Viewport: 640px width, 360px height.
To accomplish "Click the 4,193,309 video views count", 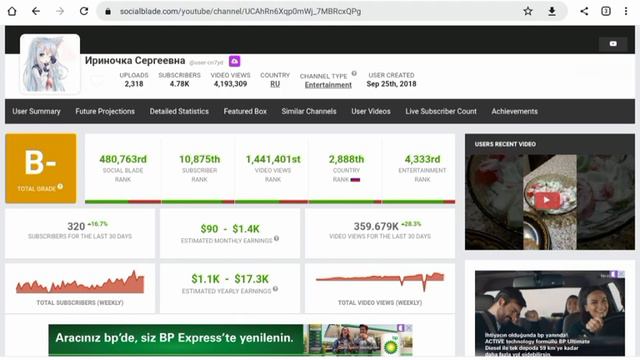I will (230, 84).
